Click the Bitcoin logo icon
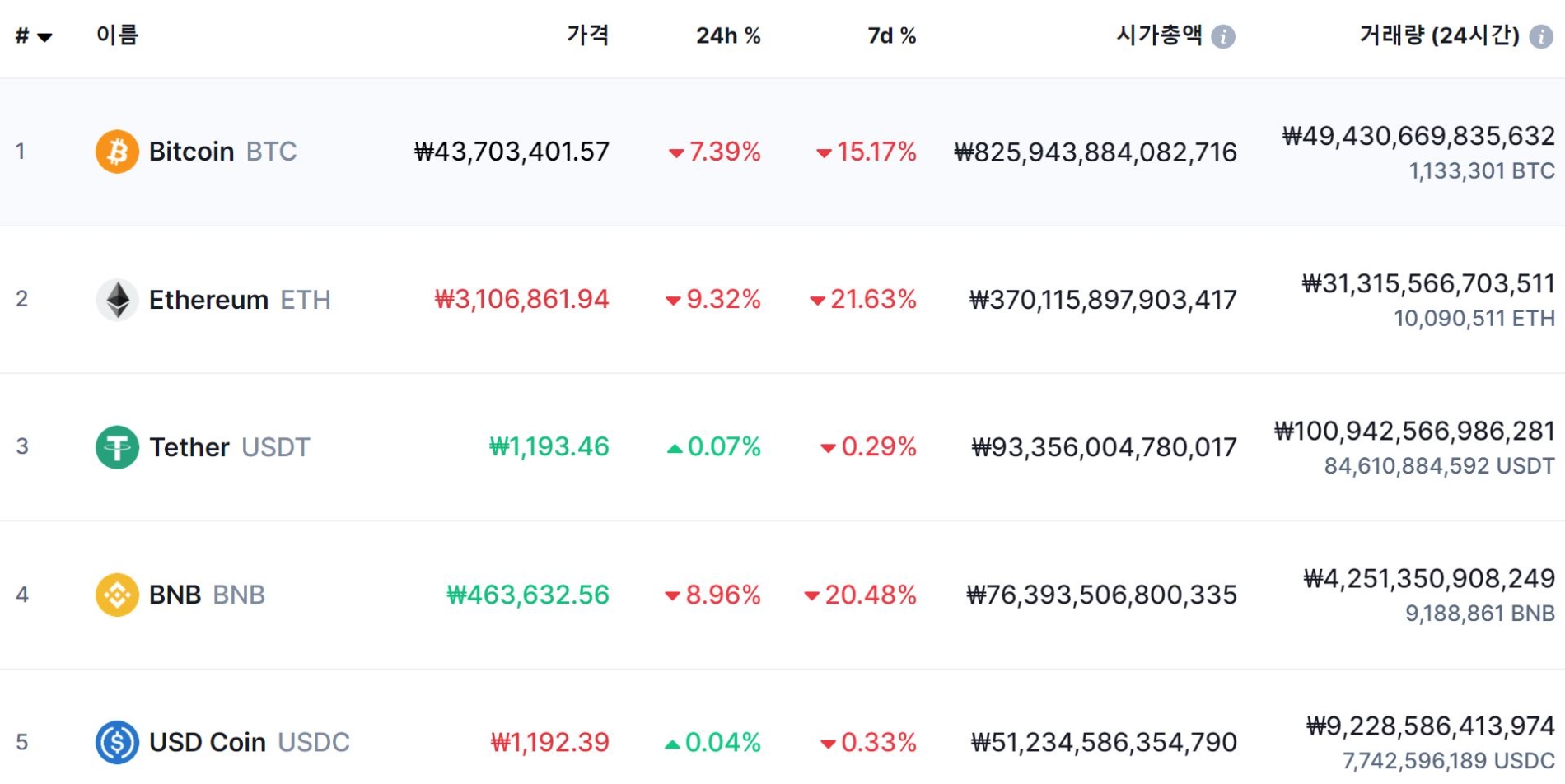The image size is (1565, 784). click(x=116, y=151)
